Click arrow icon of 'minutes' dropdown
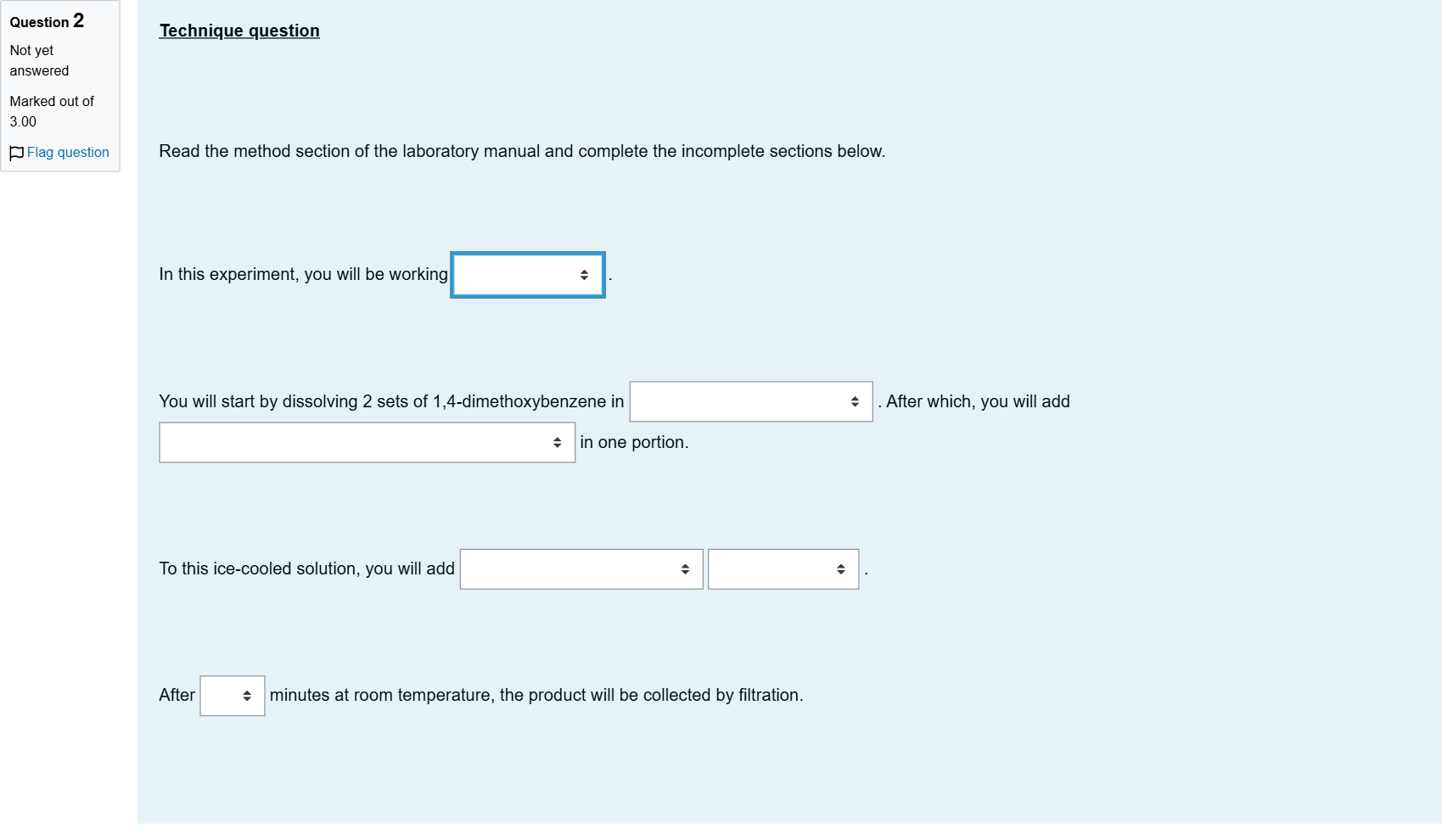 [247, 696]
